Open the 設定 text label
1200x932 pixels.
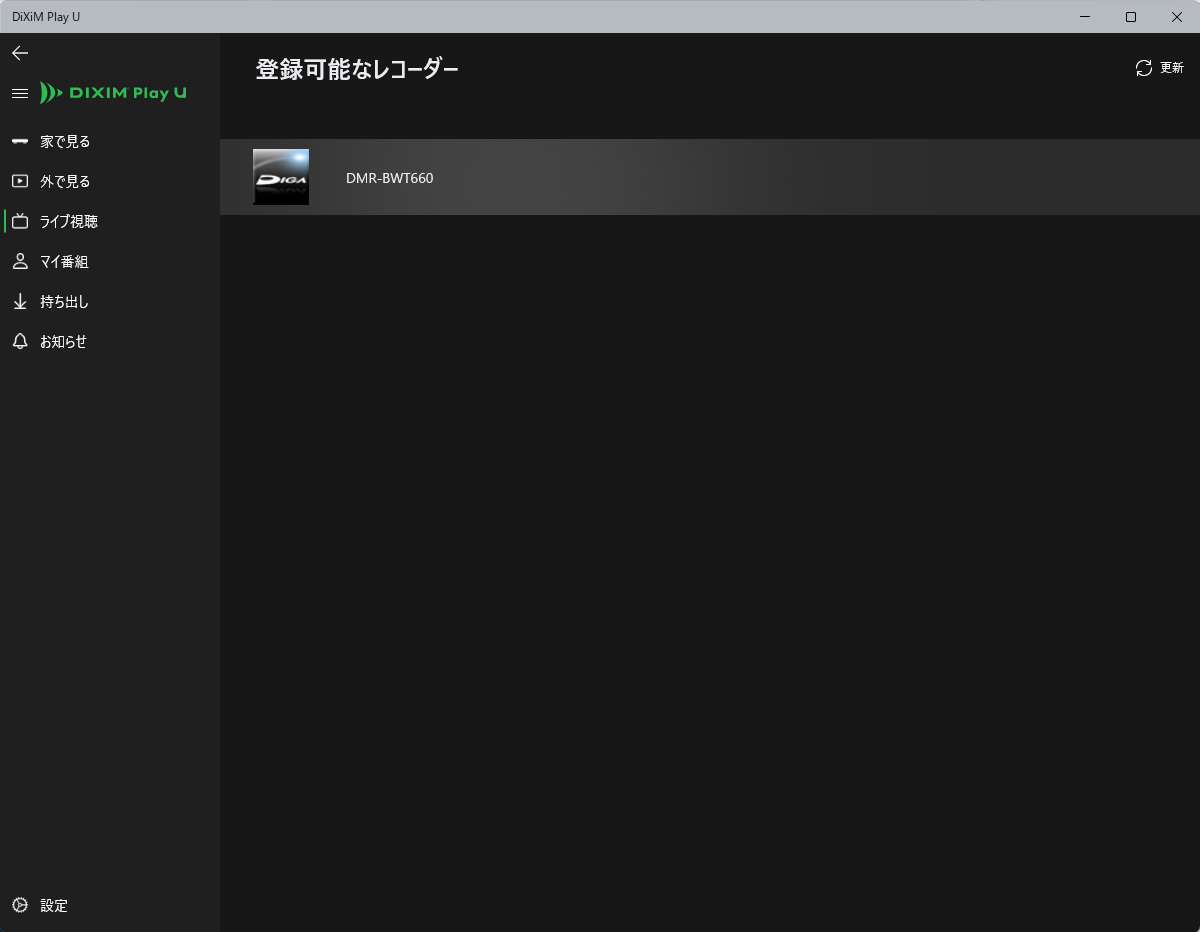click(x=54, y=906)
